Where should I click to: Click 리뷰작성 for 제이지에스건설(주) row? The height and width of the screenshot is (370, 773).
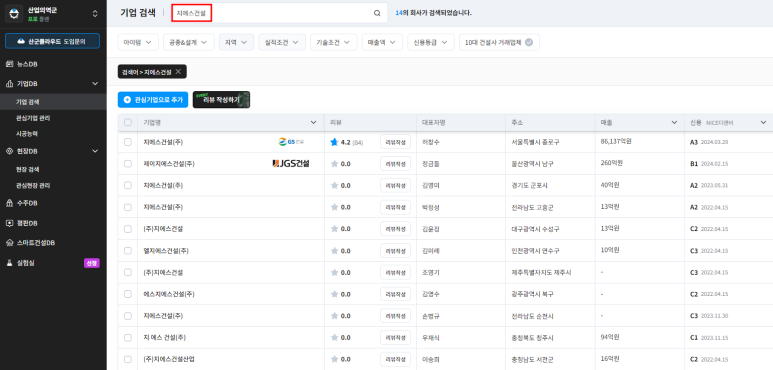(395, 164)
